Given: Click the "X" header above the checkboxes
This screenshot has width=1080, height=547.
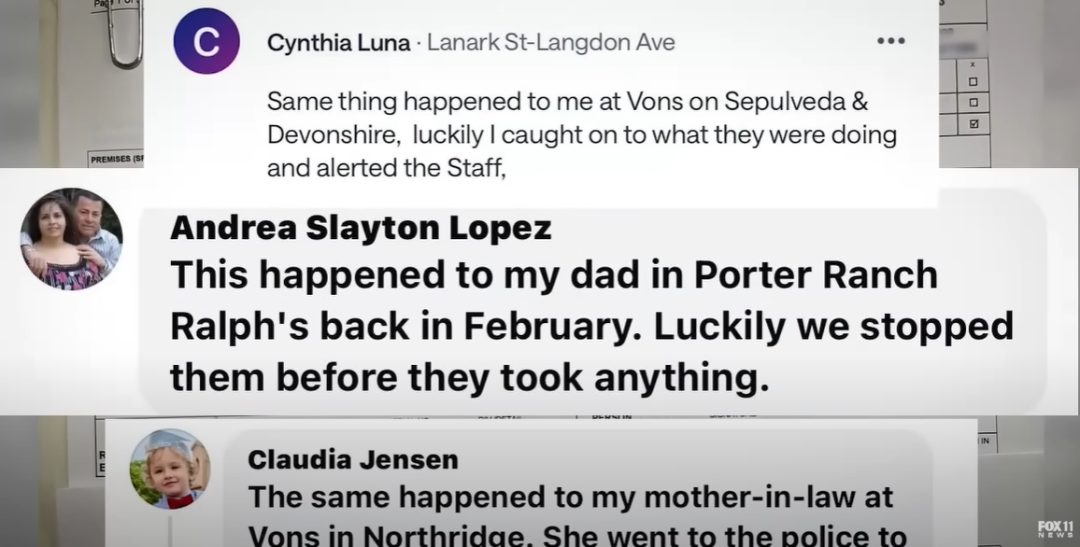Looking at the screenshot, I should (973, 62).
